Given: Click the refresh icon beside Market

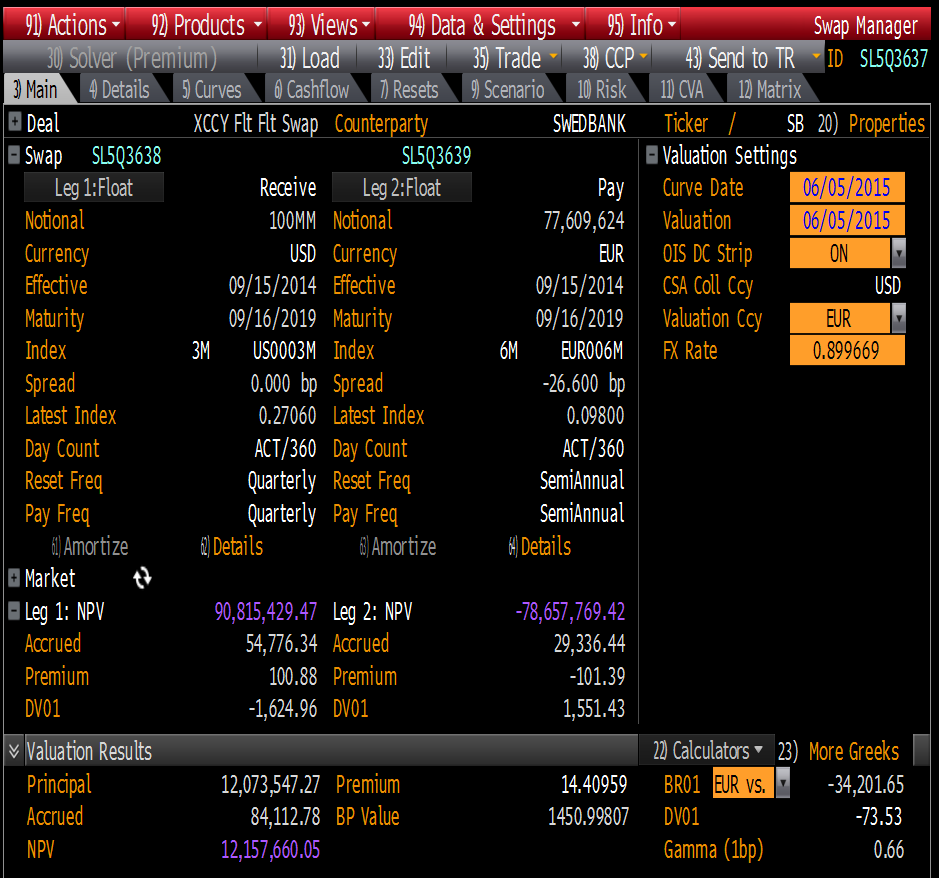Looking at the screenshot, I should pyautogui.click(x=142, y=578).
